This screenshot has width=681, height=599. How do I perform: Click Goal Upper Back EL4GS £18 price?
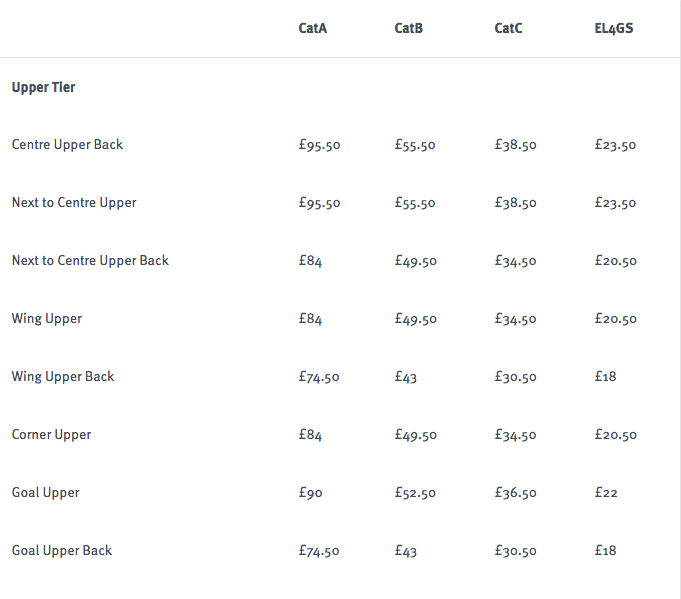[x=605, y=550]
